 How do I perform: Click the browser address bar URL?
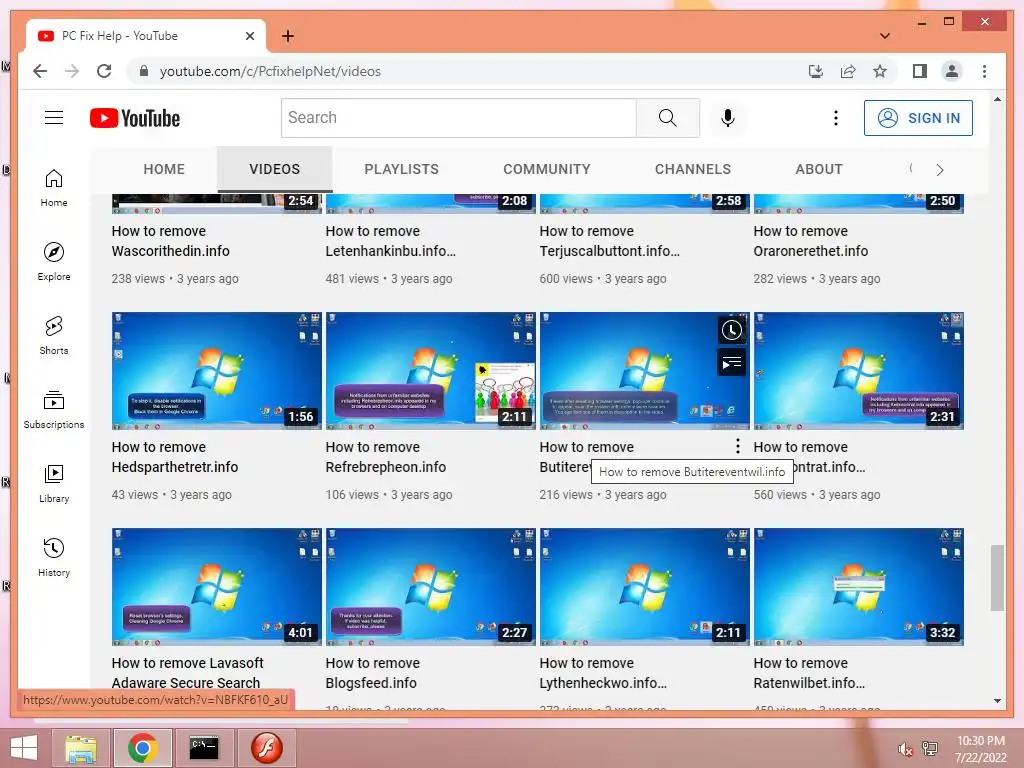tap(270, 71)
